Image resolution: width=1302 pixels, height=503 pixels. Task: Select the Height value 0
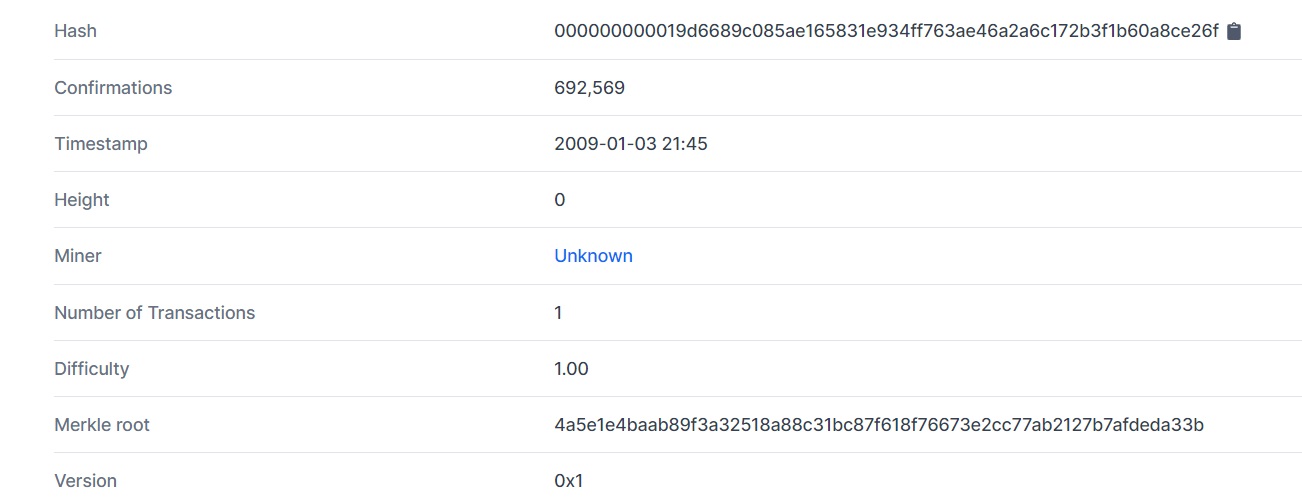(x=559, y=200)
